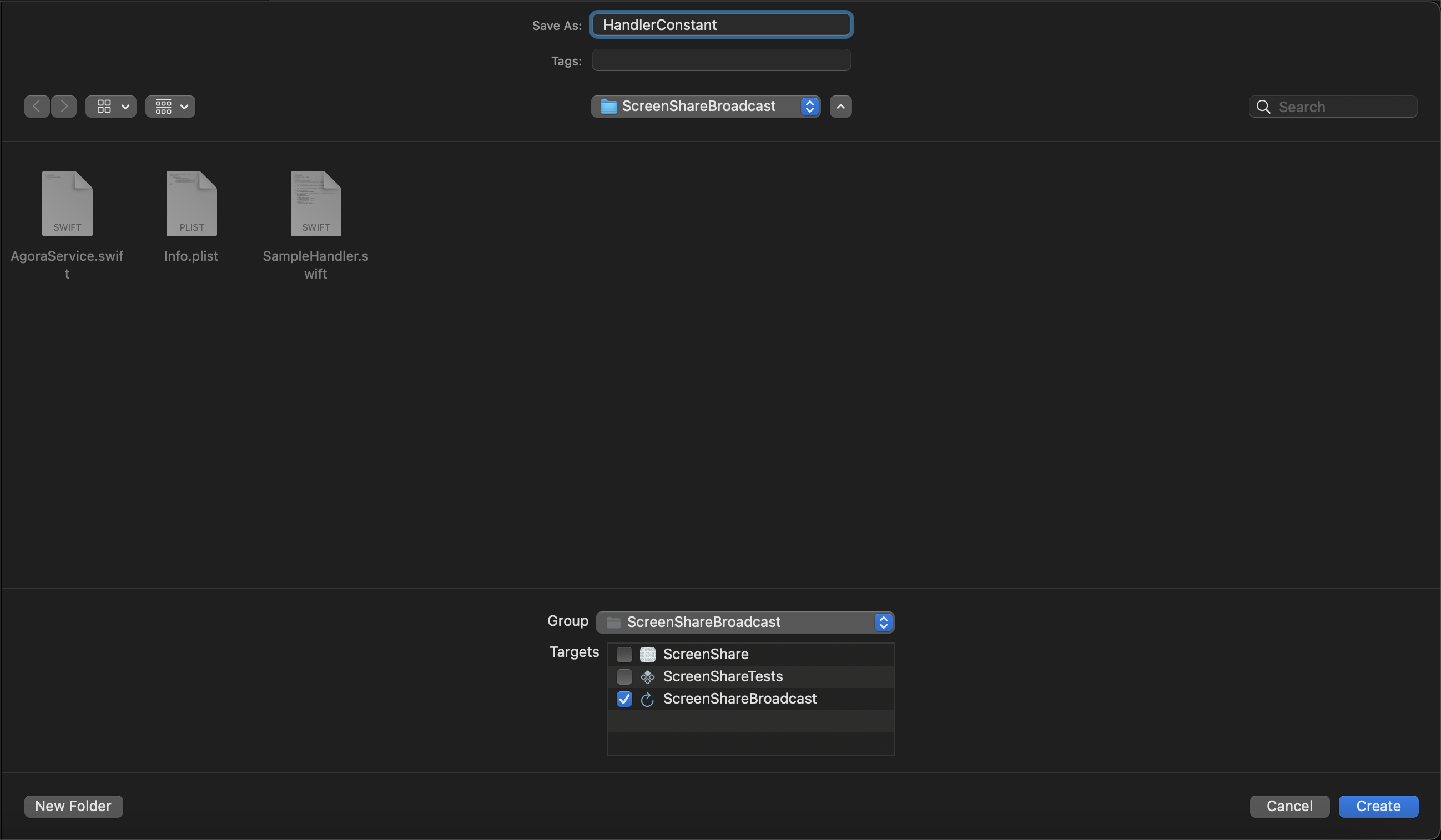Screen dimensions: 1441x840
Task: Click the ScreenShareBroadcast extension target icon
Action: pos(647,699)
